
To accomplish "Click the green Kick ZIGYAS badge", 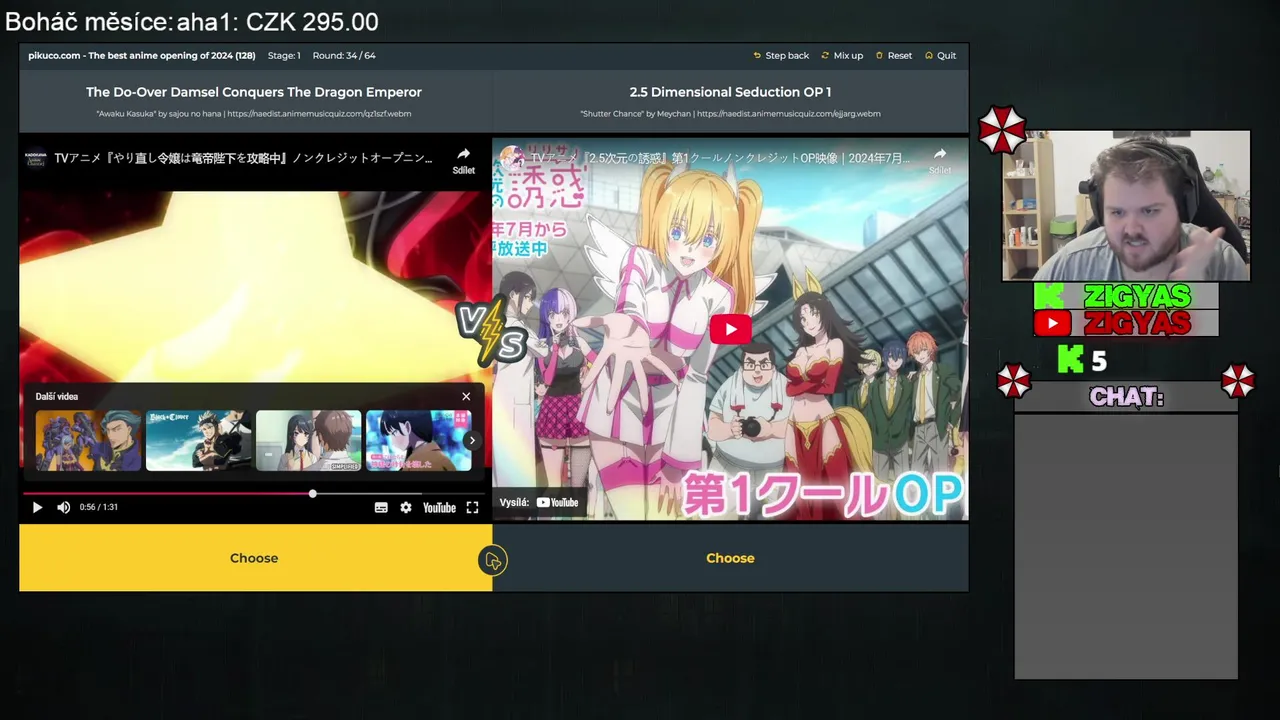I will (x=1126, y=296).
